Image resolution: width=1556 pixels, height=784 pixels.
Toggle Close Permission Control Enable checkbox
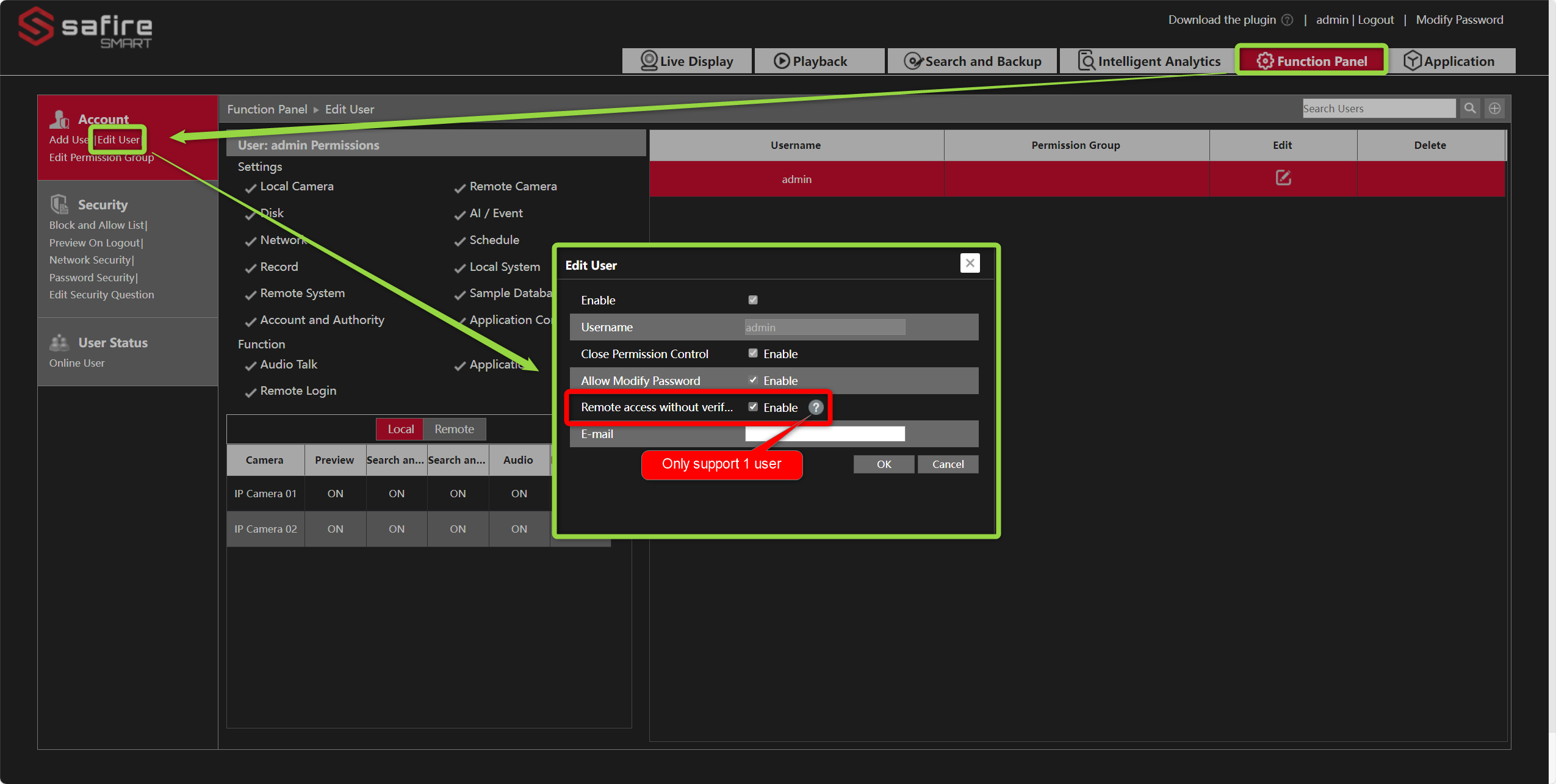tap(752, 353)
